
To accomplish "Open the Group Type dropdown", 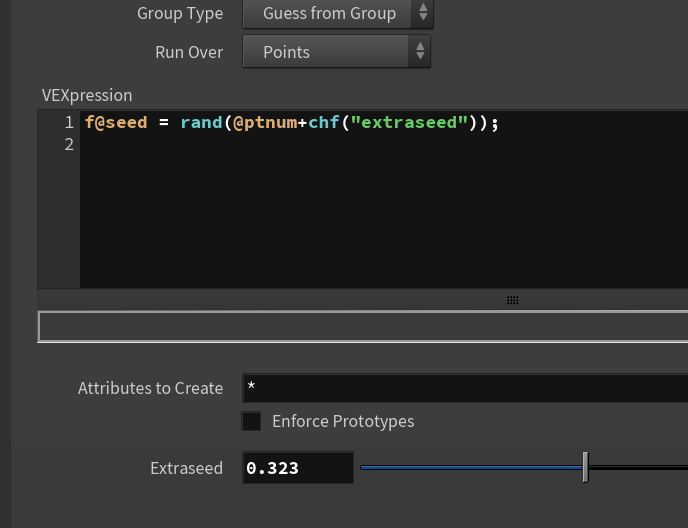I will 338,14.
